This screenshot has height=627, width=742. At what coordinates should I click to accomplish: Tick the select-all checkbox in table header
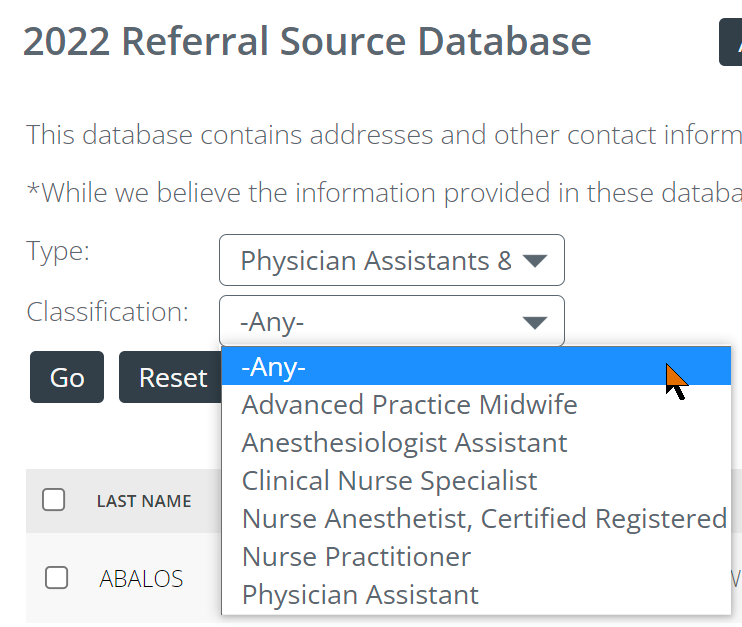click(54, 500)
